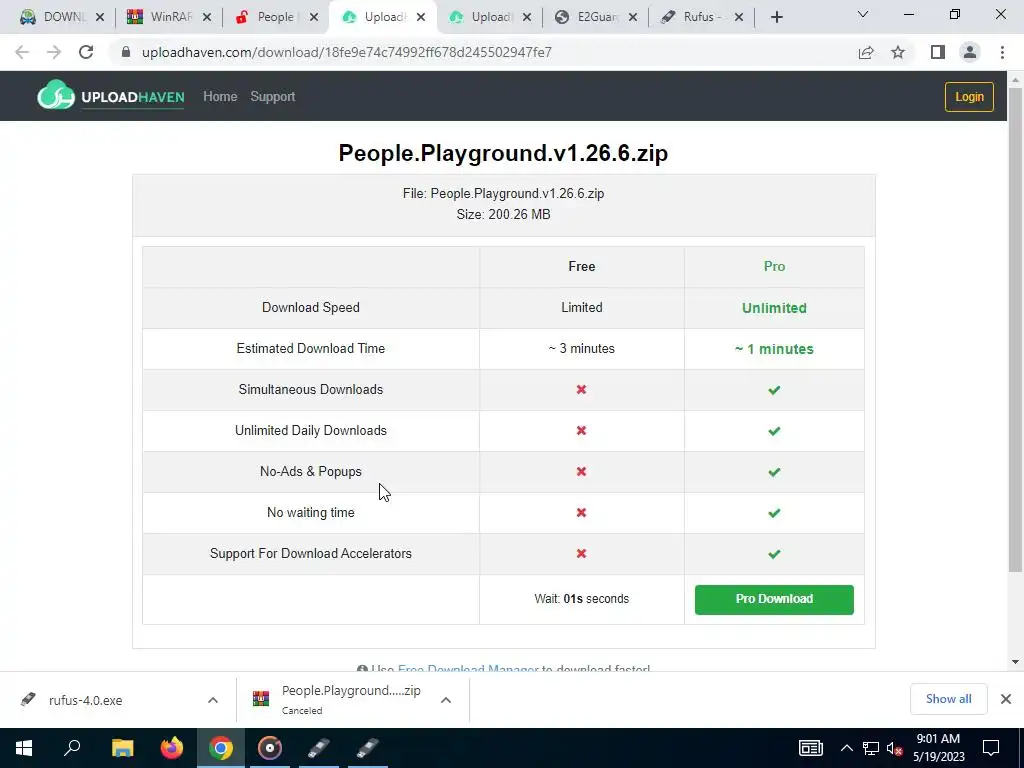
Task: Close the downloads bar
Action: (x=1006, y=699)
